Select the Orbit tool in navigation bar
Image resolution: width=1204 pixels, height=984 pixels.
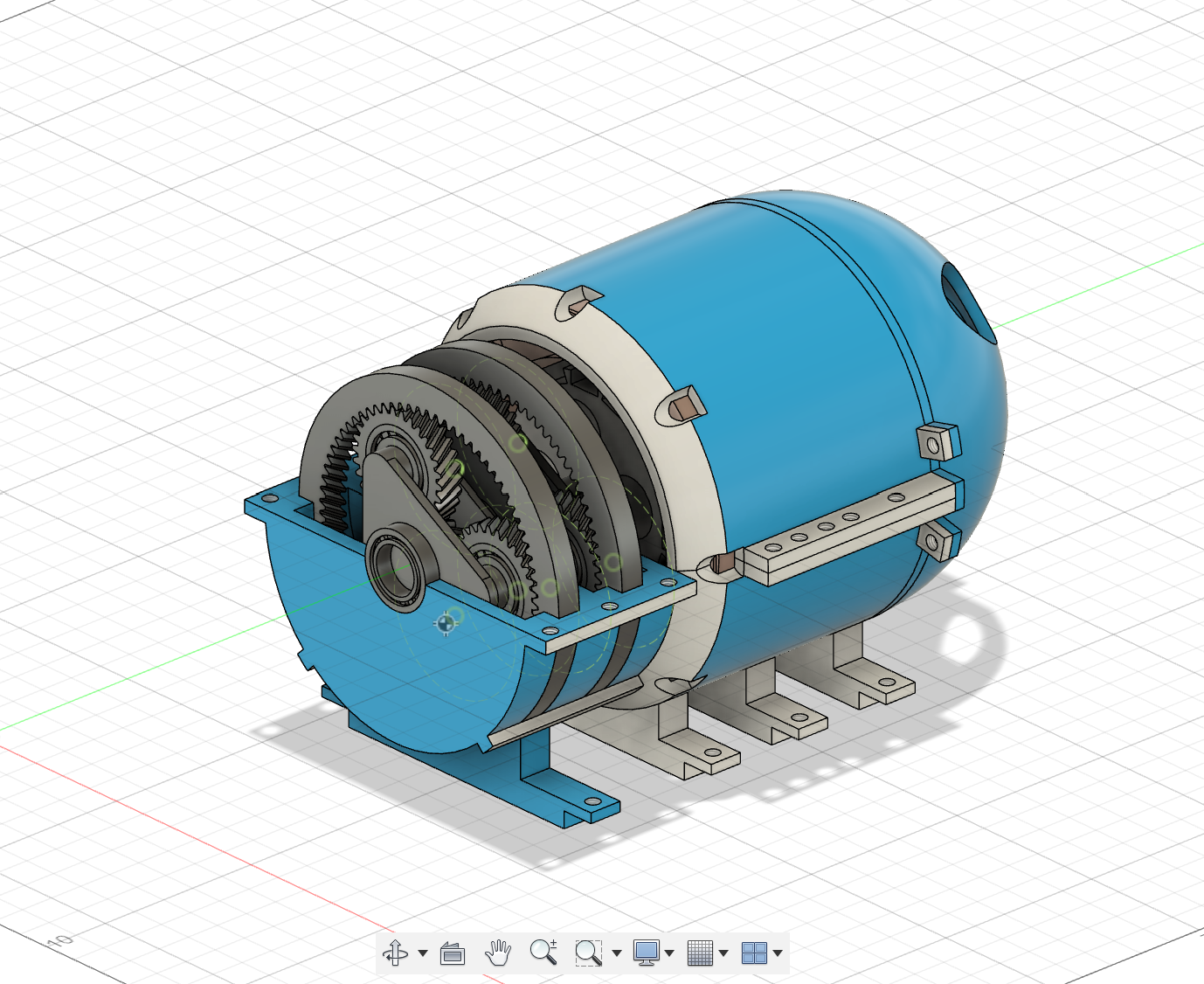(x=396, y=953)
